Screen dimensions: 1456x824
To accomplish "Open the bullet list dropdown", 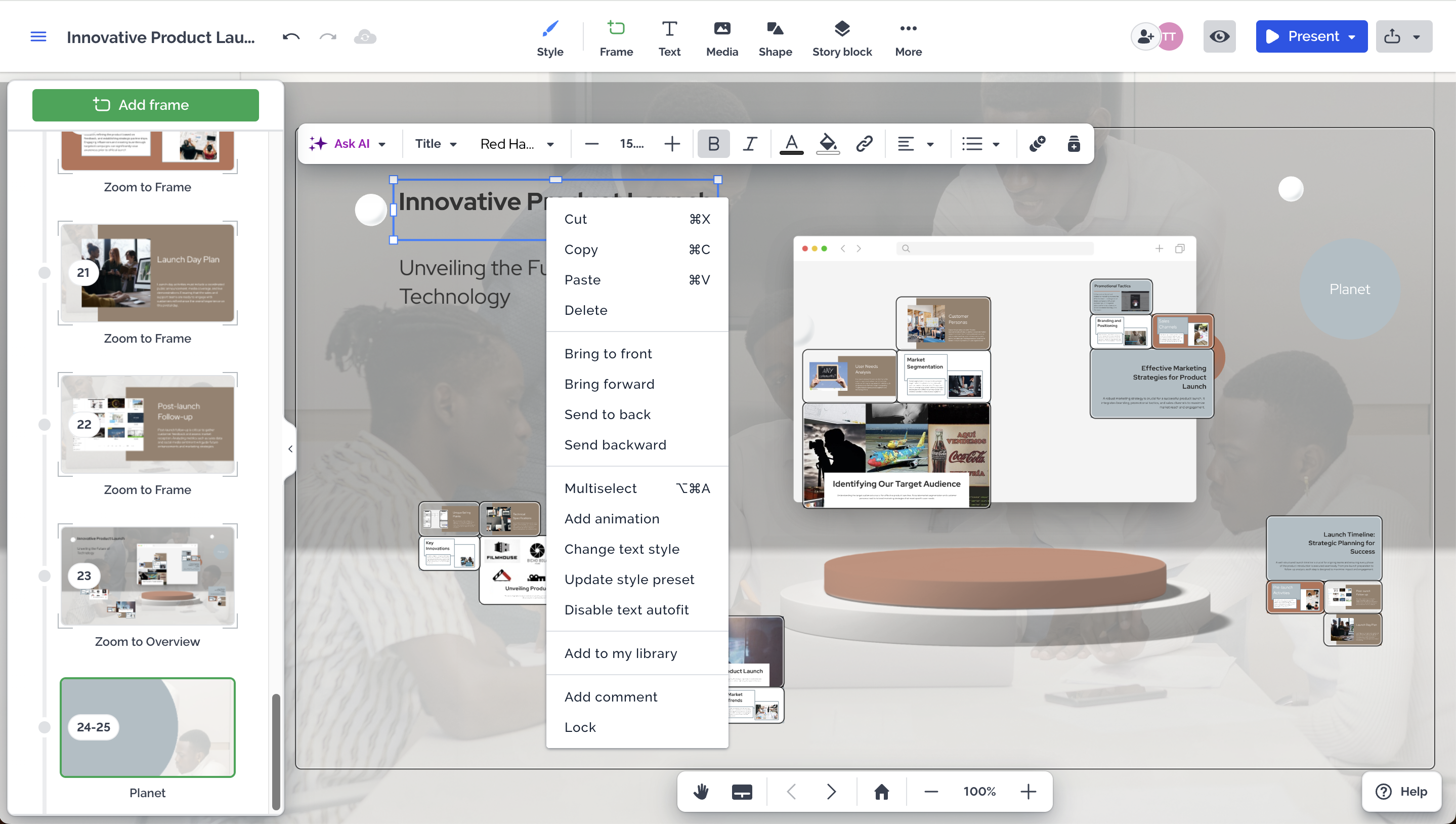I will coord(981,144).
